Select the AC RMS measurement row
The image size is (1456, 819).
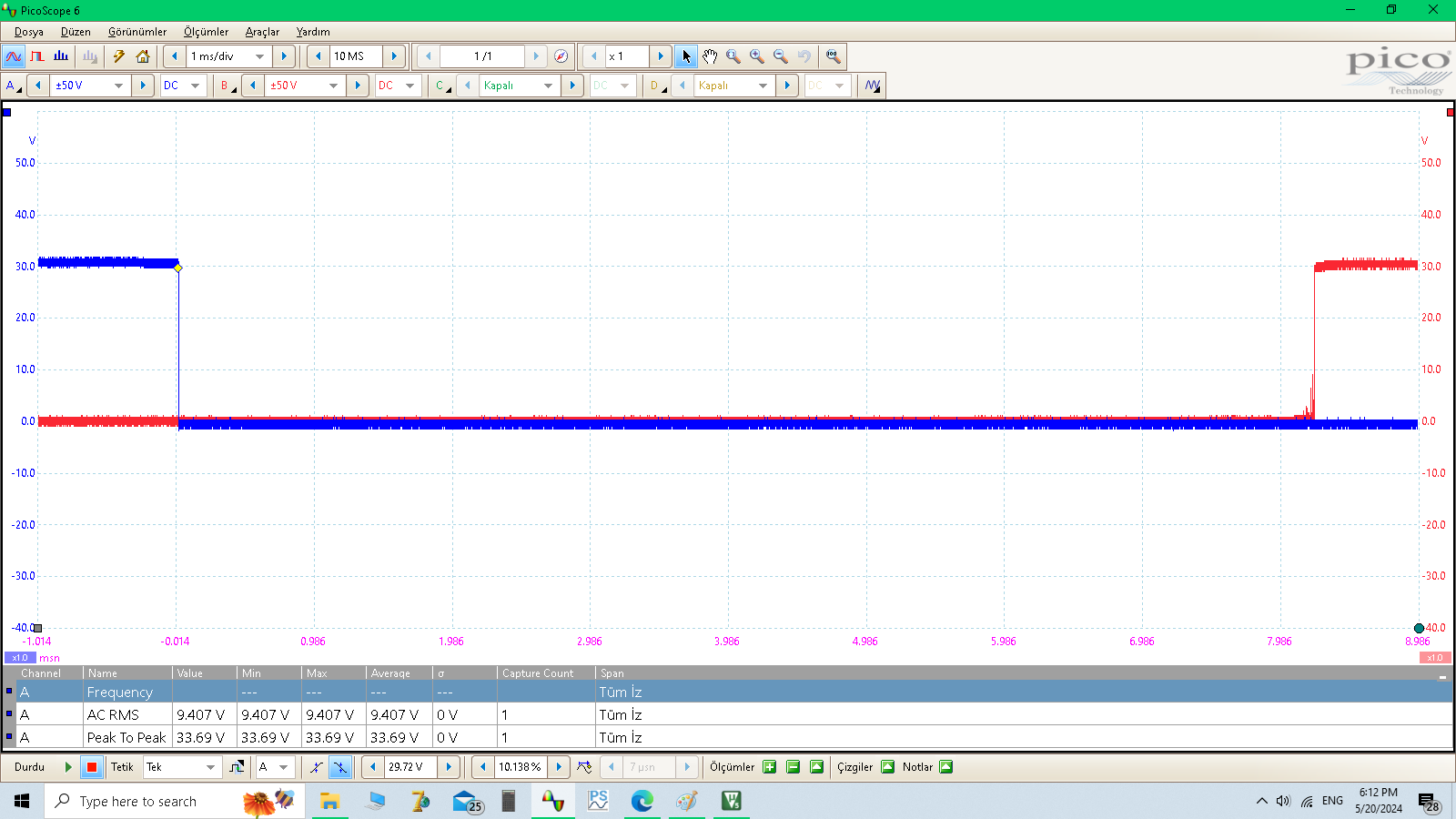[728, 715]
